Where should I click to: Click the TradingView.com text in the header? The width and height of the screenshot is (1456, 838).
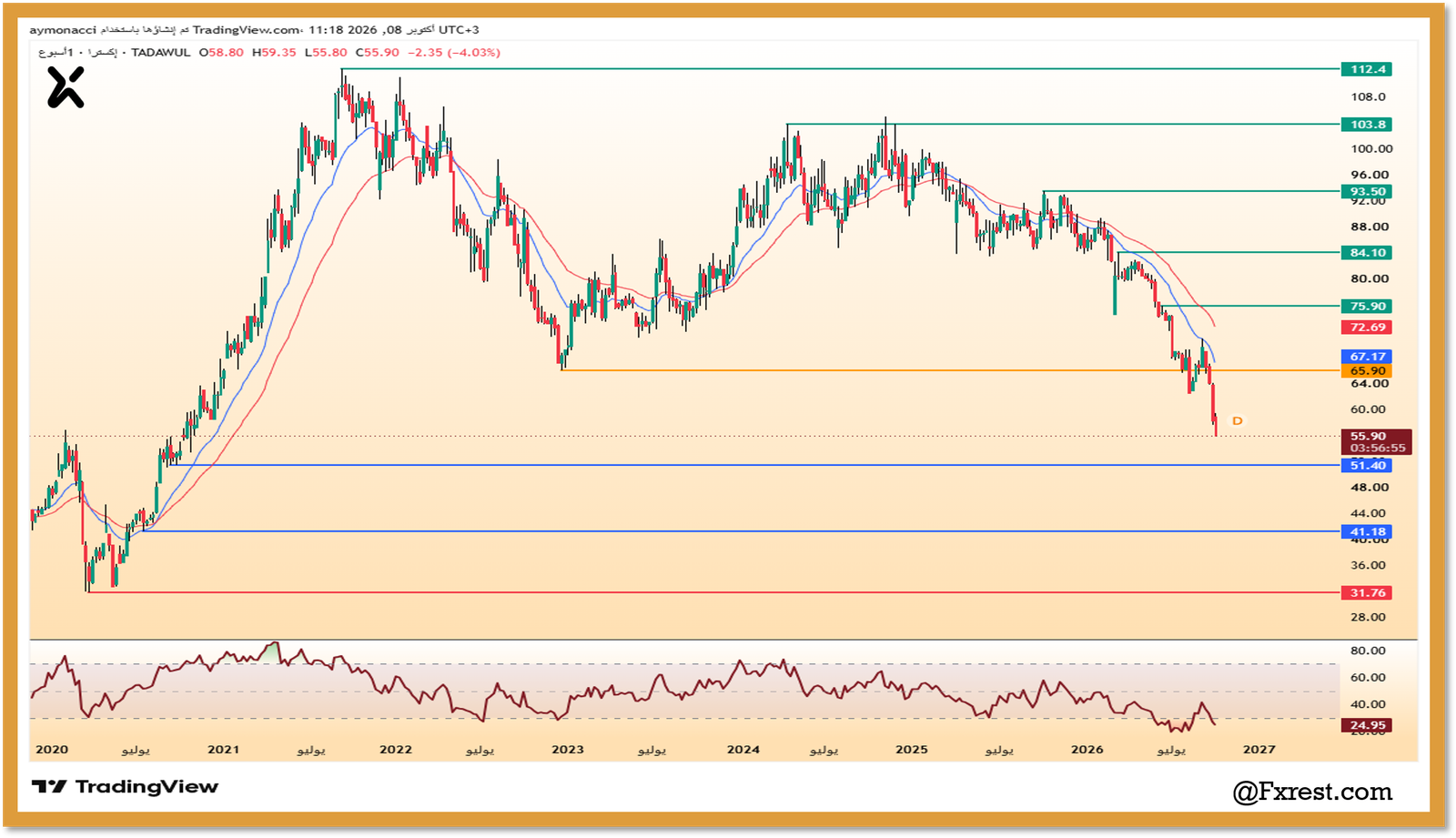pyautogui.click(x=246, y=30)
